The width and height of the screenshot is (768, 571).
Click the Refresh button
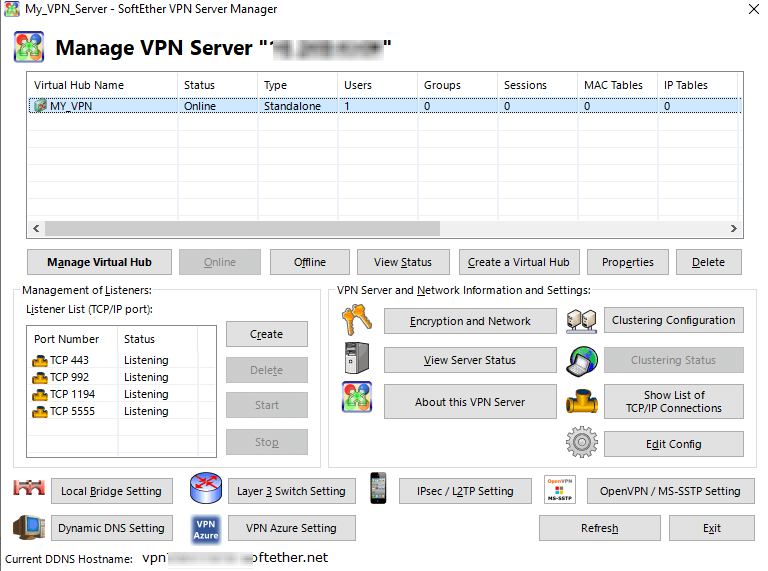point(600,528)
